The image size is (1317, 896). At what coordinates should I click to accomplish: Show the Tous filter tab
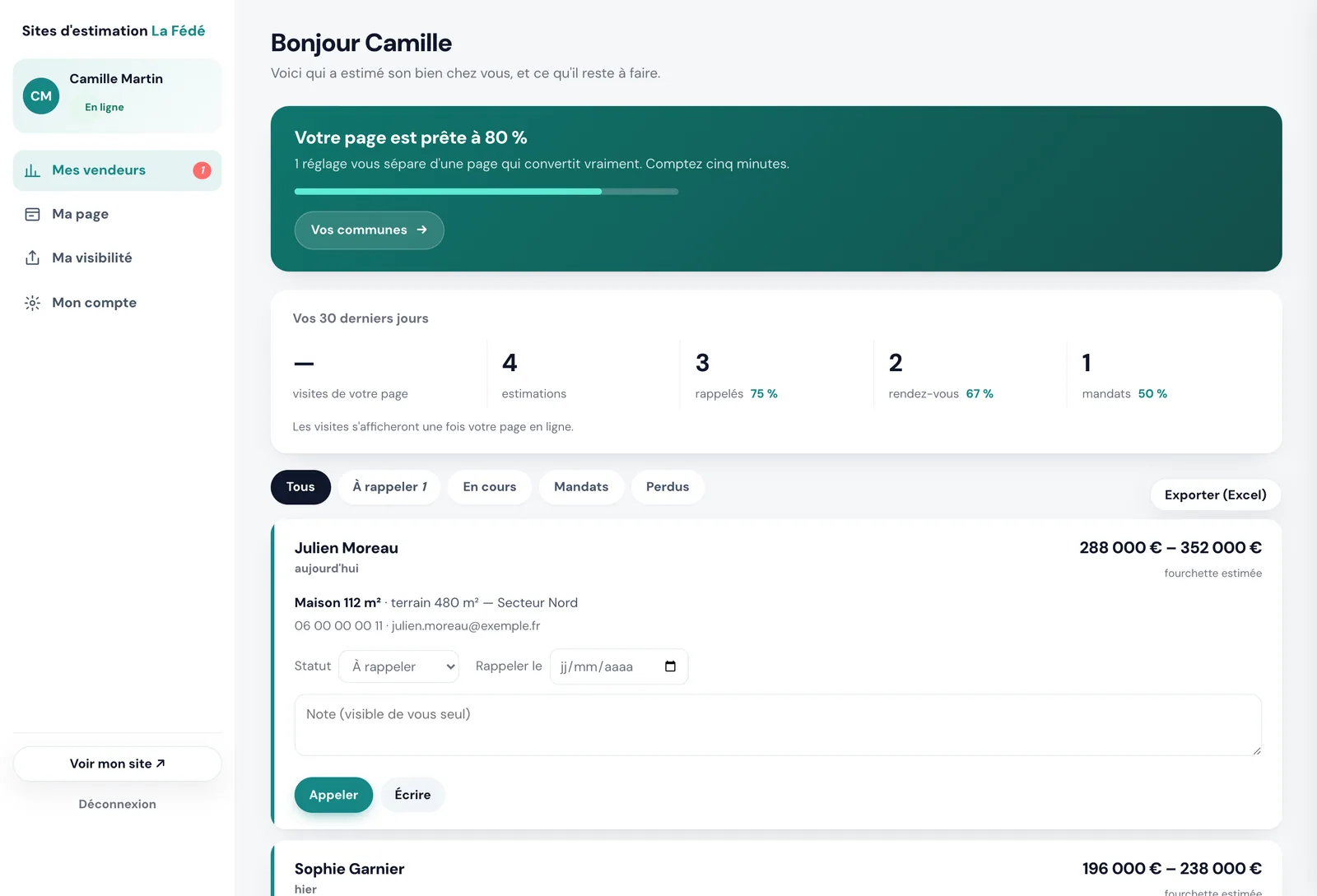300,487
